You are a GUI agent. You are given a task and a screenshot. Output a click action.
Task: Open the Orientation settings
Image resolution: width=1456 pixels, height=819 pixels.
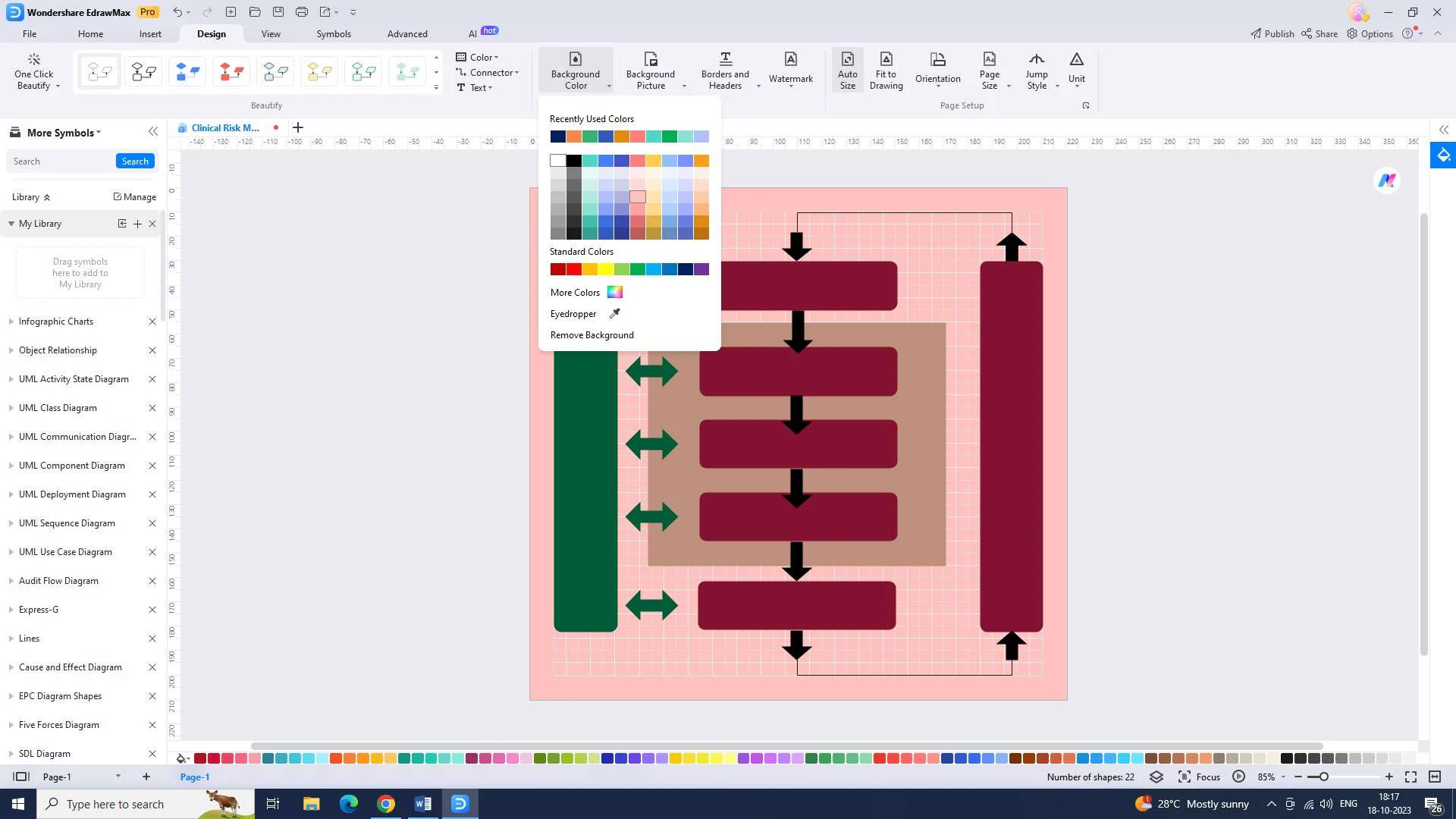pos(938,70)
